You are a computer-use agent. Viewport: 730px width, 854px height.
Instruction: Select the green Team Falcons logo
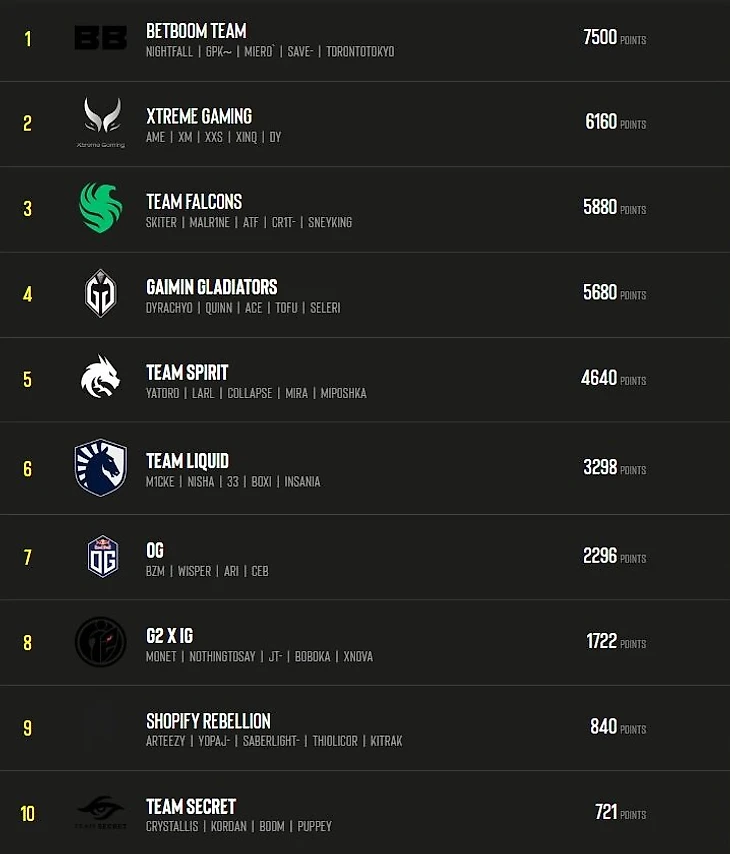[101, 208]
